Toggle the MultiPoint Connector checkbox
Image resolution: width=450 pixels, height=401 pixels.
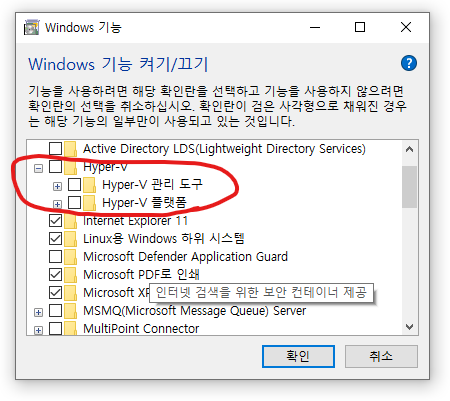tap(55, 328)
